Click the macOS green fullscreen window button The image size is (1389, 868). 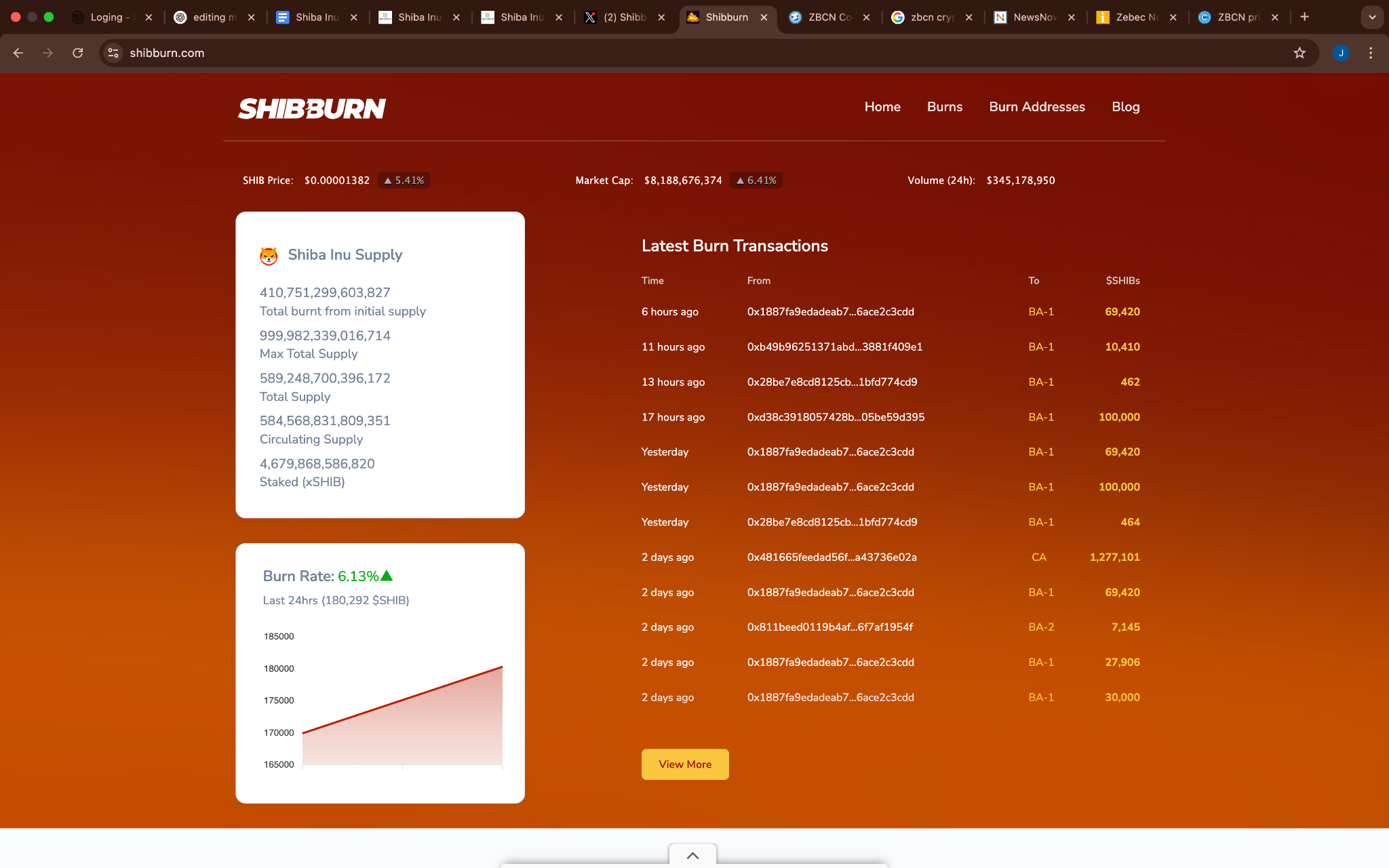[x=49, y=17]
